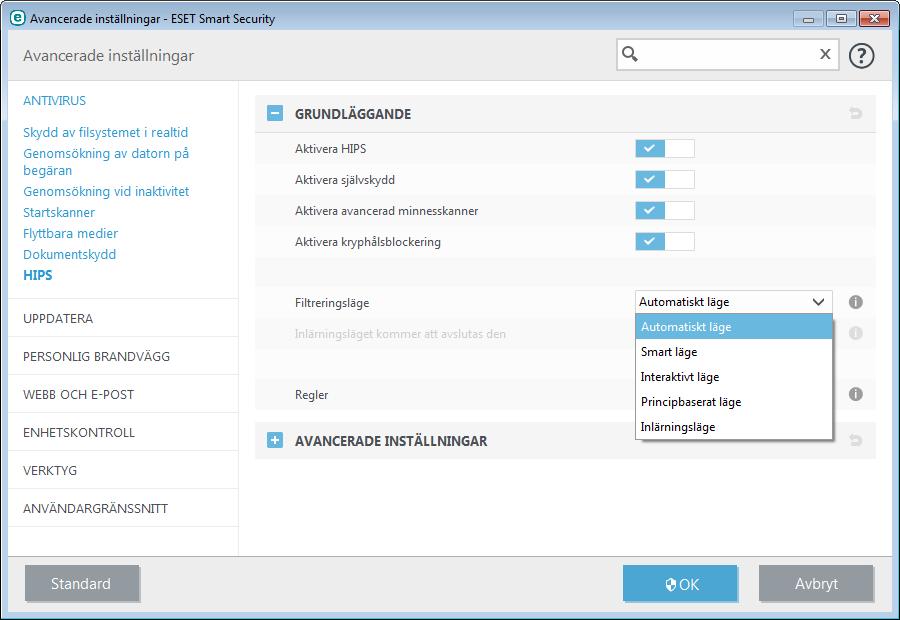Screen dimensions: 900x620
Task: Click the search magnifier icon
Action: point(630,54)
